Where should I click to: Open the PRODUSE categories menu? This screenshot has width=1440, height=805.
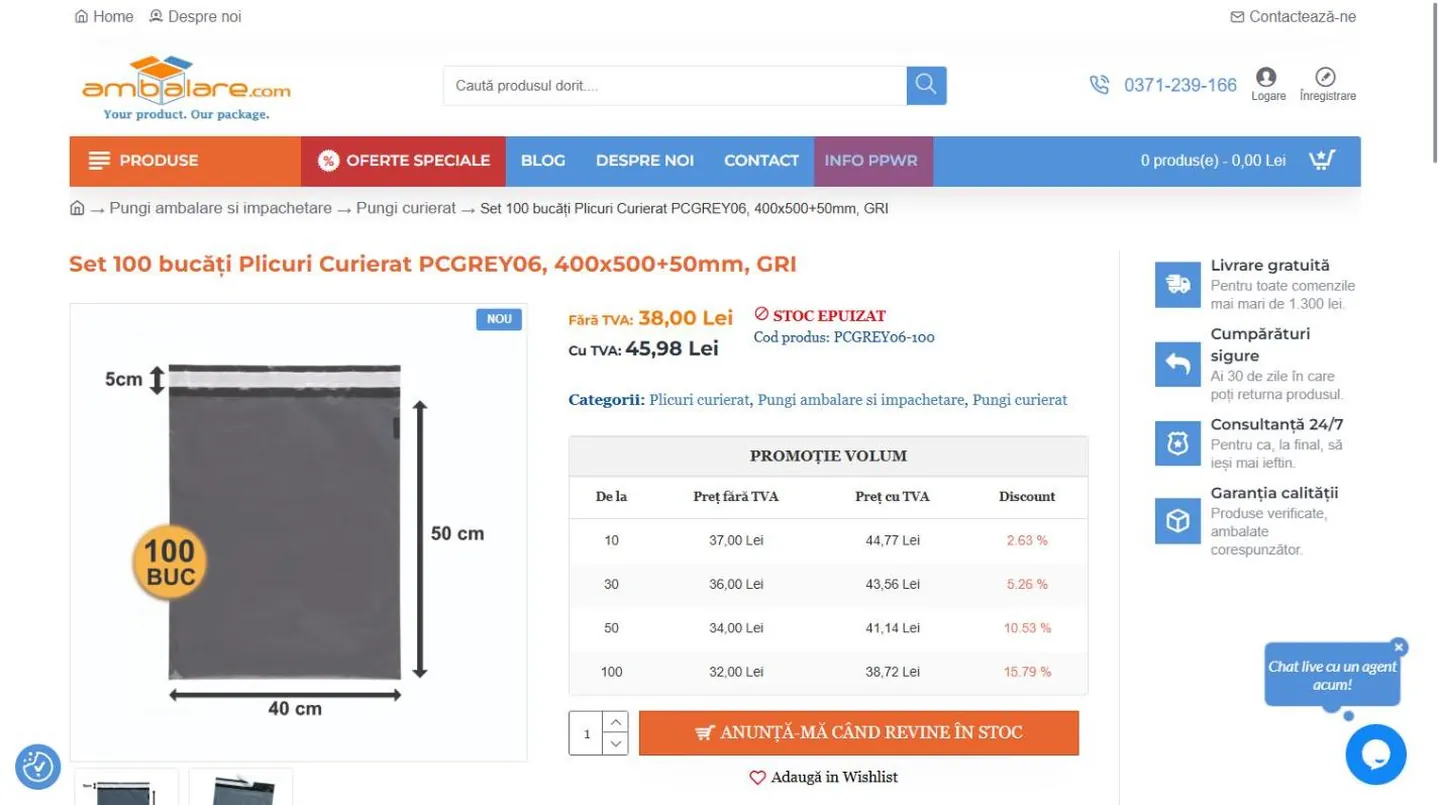click(x=185, y=161)
